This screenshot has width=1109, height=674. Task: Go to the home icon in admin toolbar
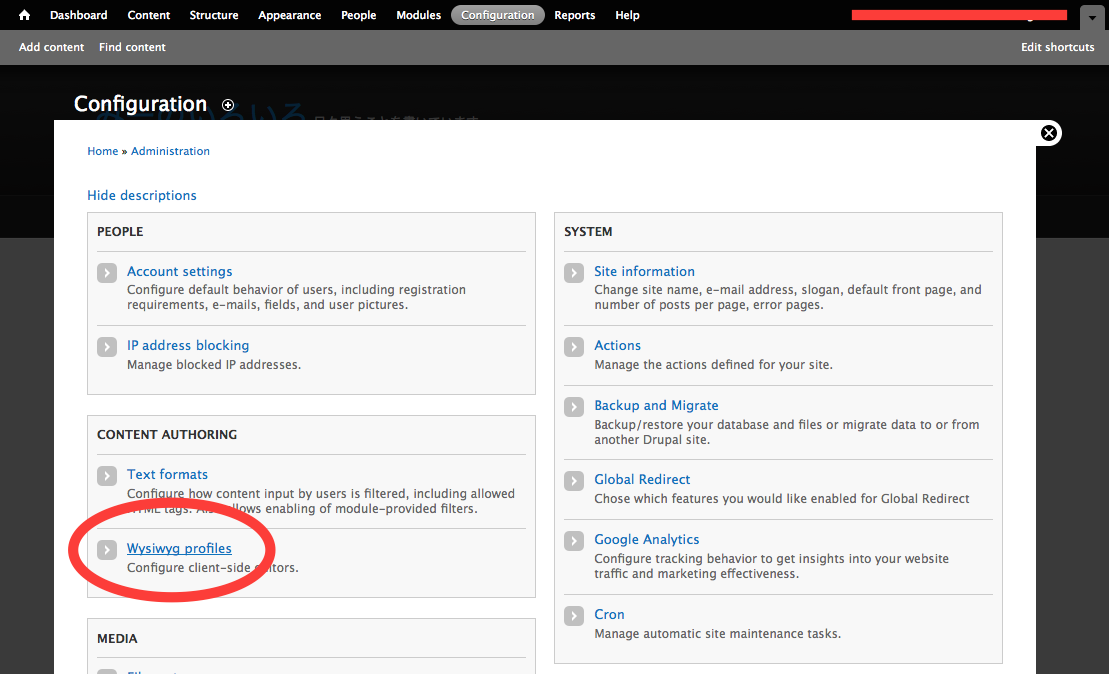point(24,15)
